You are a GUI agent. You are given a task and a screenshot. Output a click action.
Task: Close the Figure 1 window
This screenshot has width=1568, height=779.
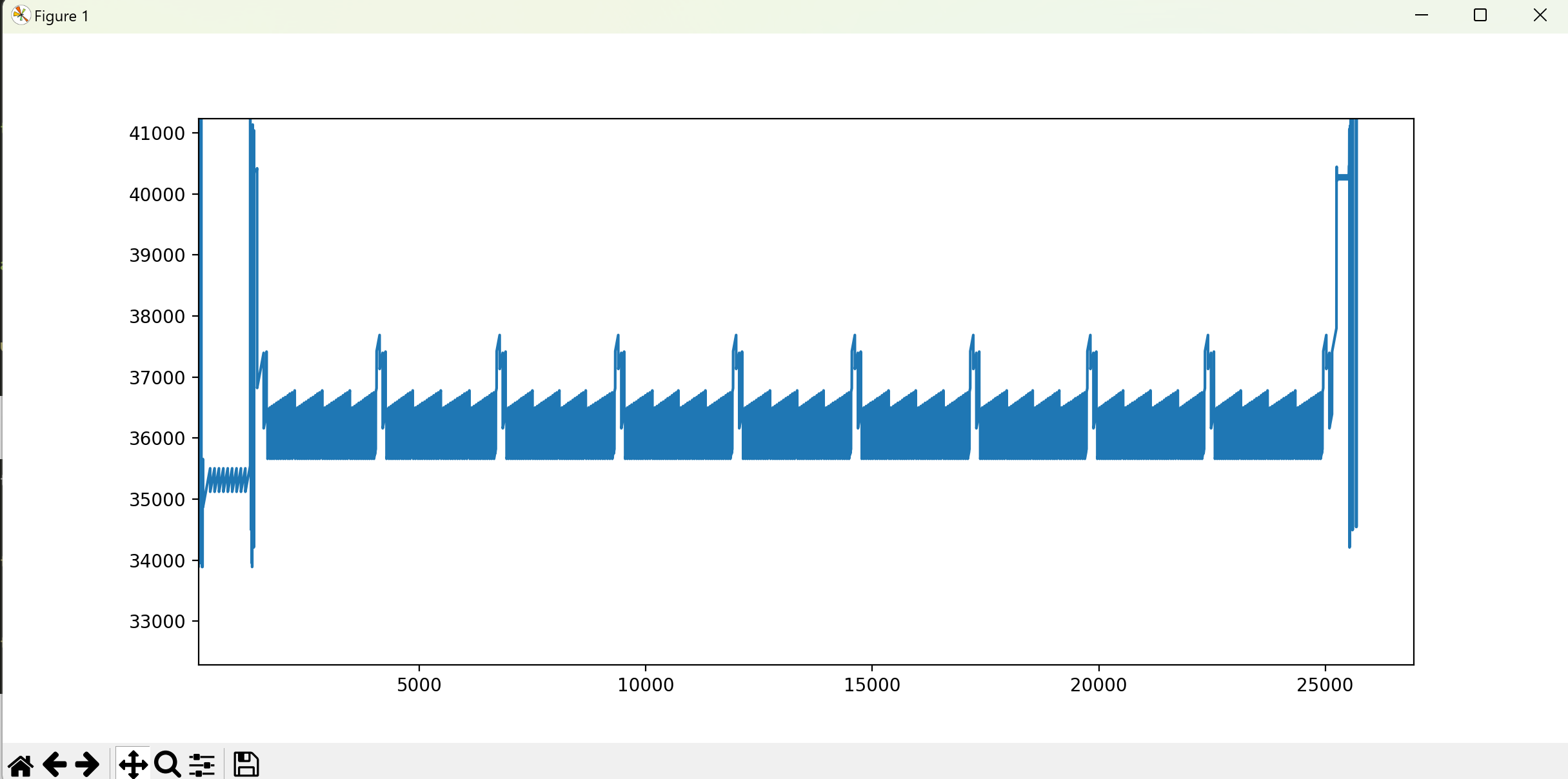tap(1540, 15)
